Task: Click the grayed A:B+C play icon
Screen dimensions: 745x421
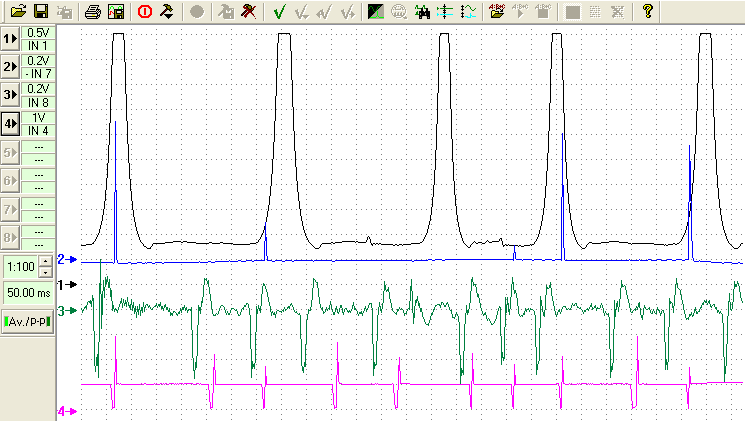Action: (520, 11)
